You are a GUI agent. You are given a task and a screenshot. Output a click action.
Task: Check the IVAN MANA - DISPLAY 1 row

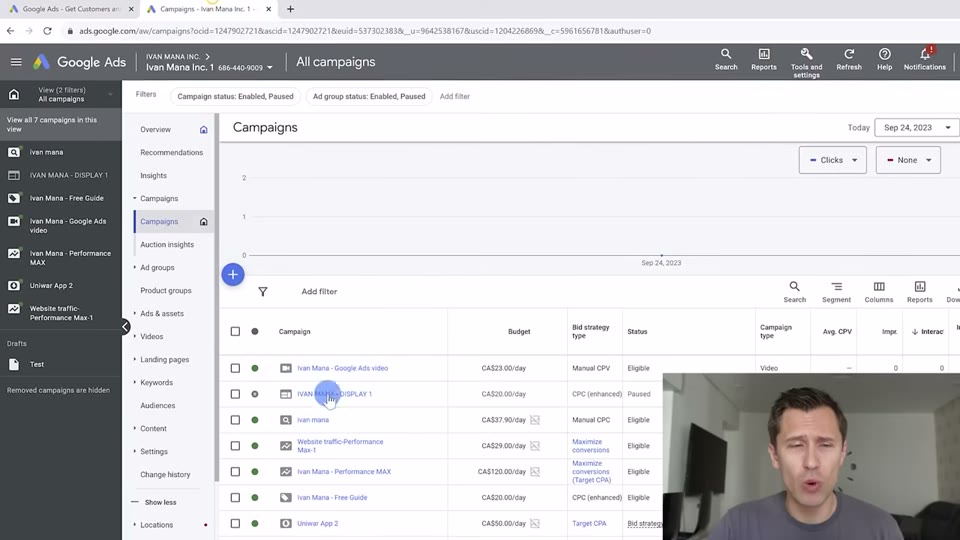235,394
